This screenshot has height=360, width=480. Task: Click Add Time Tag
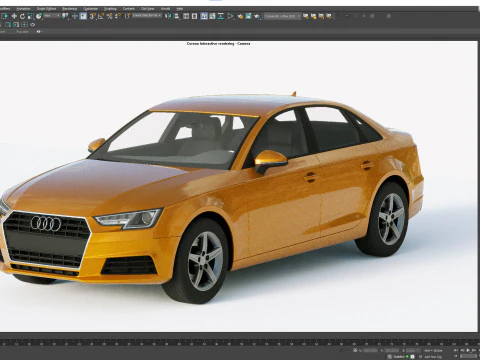tap(432, 357)
